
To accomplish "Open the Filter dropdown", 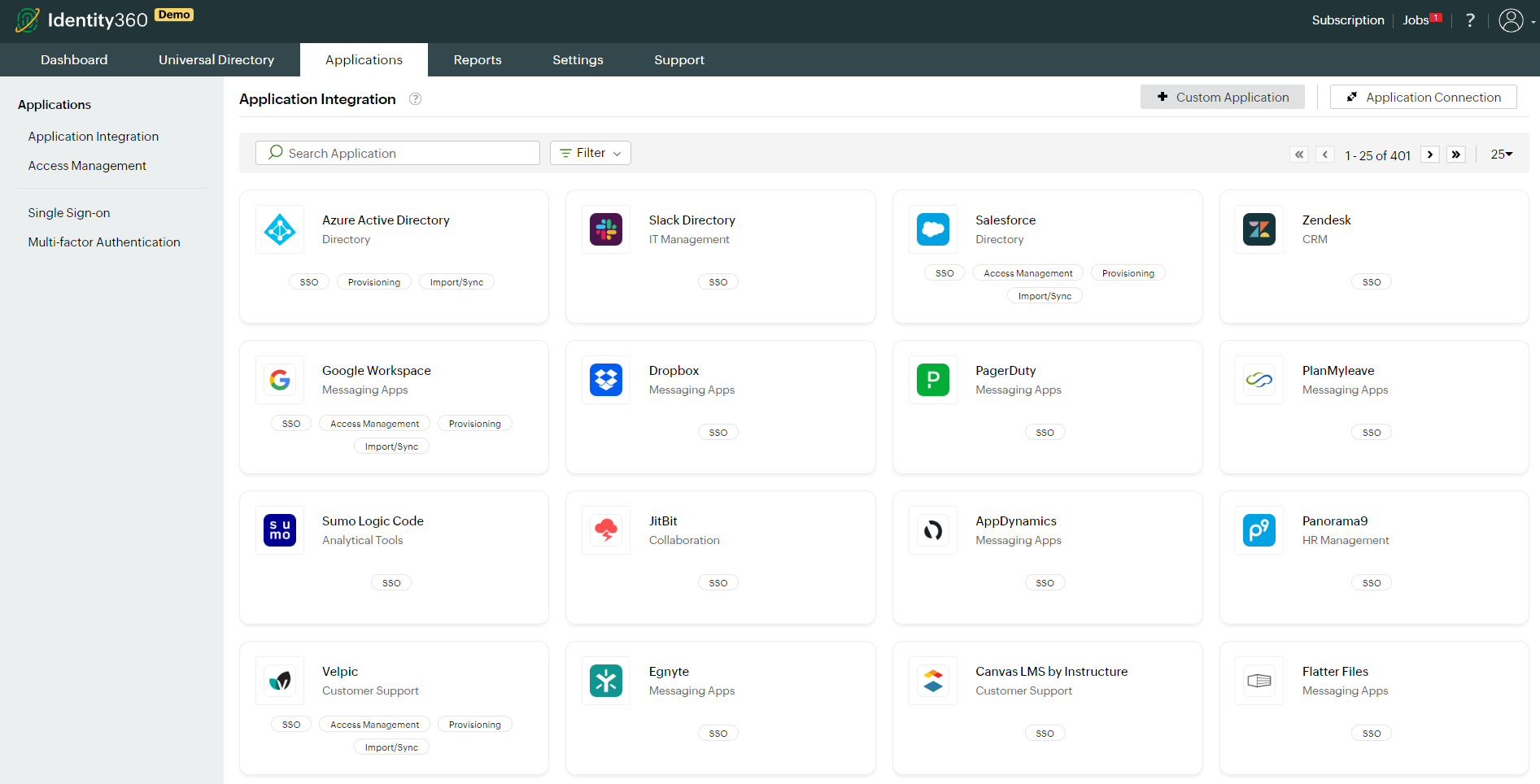I will tap(590, 153).
